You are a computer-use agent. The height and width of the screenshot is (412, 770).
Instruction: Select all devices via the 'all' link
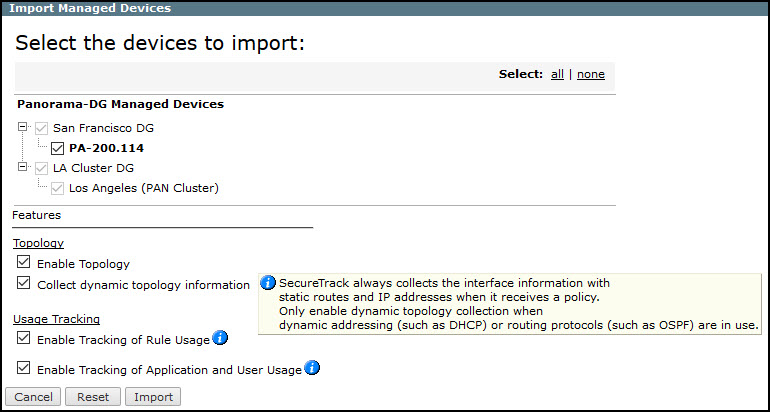coord(557,74)
